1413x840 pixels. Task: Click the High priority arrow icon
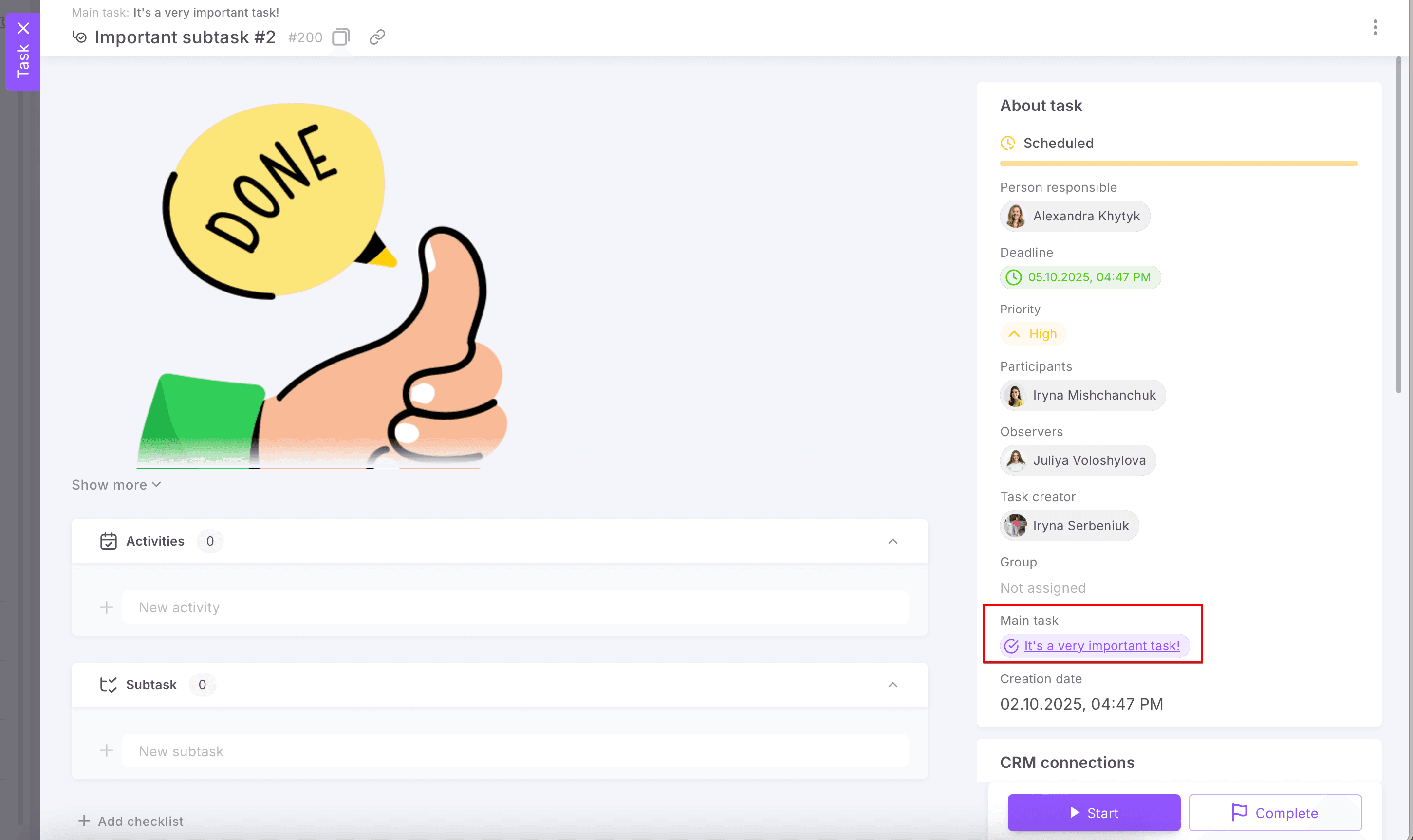(1014, 334)
